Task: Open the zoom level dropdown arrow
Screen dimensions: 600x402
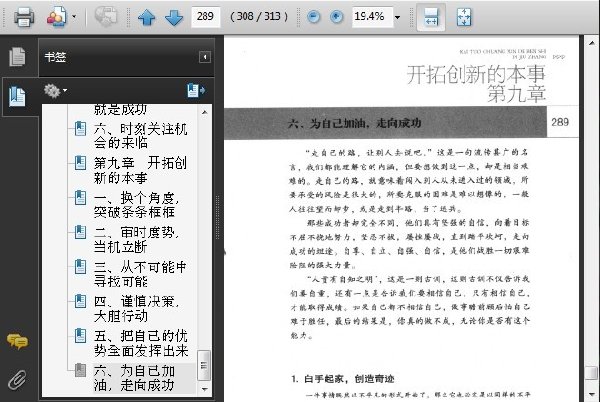Action: pos(398,17)
